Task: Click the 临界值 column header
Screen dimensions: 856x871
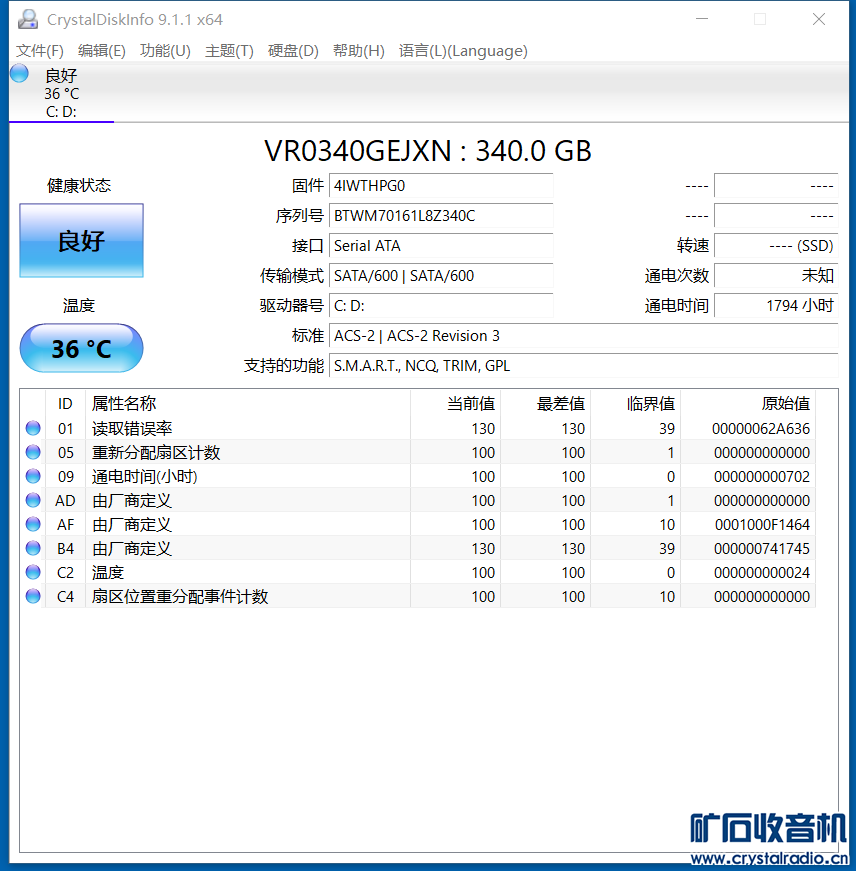Action: point(635,403)
